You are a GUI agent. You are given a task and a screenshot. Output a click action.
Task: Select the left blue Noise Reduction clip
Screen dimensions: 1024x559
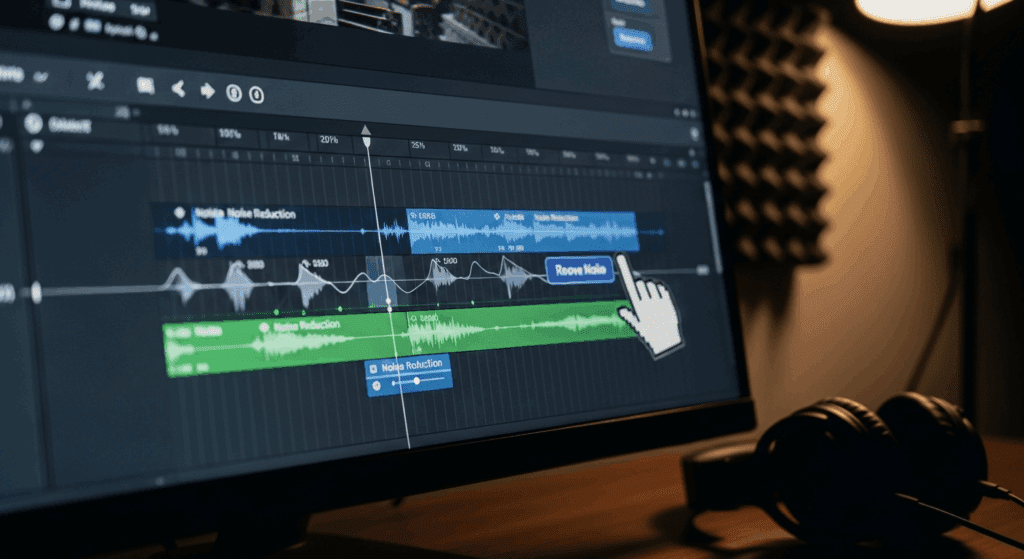click(x=270, y=232)
